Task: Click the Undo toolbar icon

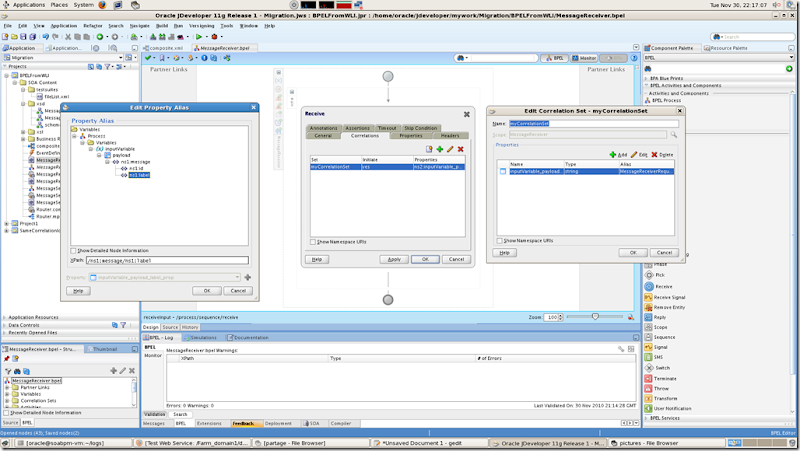Action: pos(46,37)
